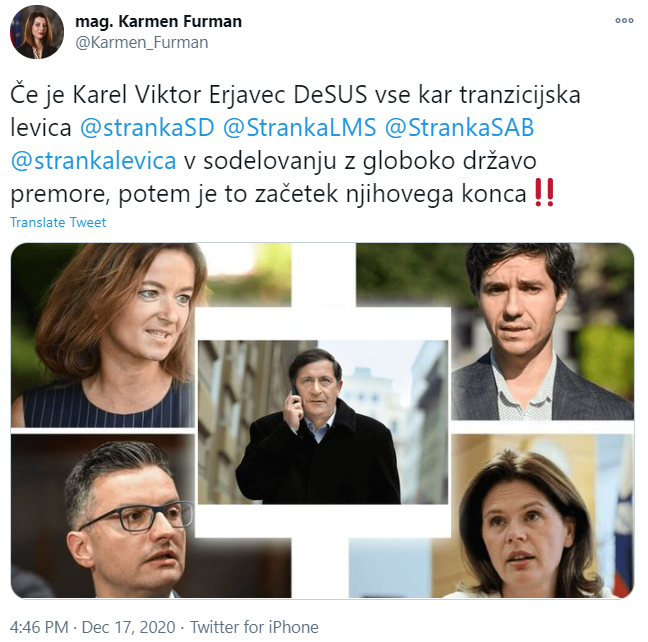This screenshot has height=642, width=648.
Task: Open the mag. Karmen Furman display name
Action: point(158,21)
